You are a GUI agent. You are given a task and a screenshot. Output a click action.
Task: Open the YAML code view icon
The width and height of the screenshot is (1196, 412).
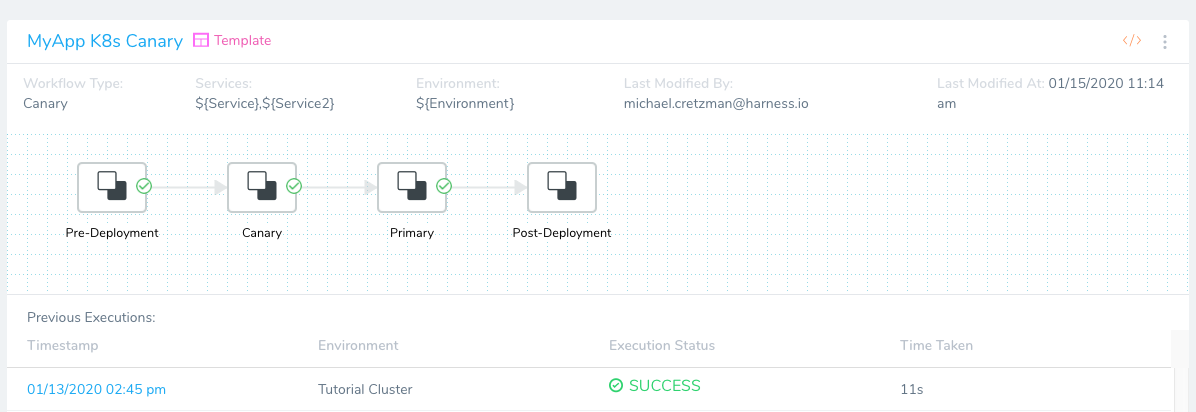pos(1132,40)
